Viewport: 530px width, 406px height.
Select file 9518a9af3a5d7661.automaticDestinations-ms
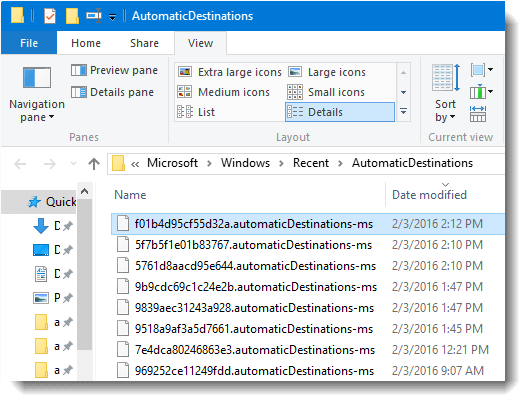coord(254,329)
